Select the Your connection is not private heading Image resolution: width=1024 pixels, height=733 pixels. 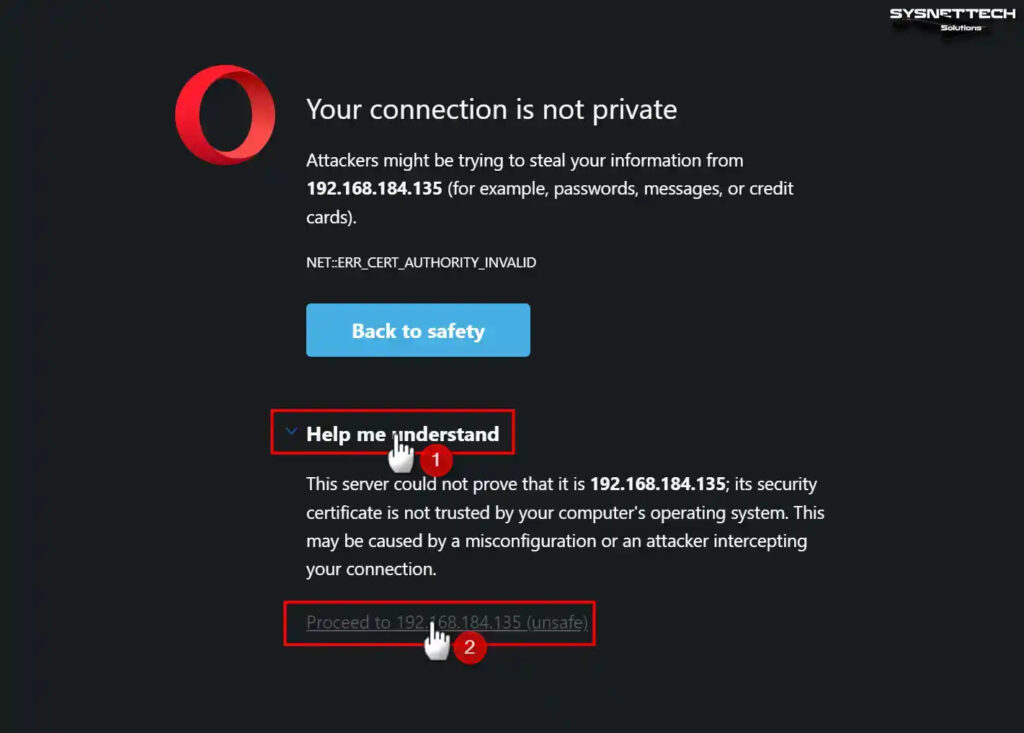tap(492, 110)
